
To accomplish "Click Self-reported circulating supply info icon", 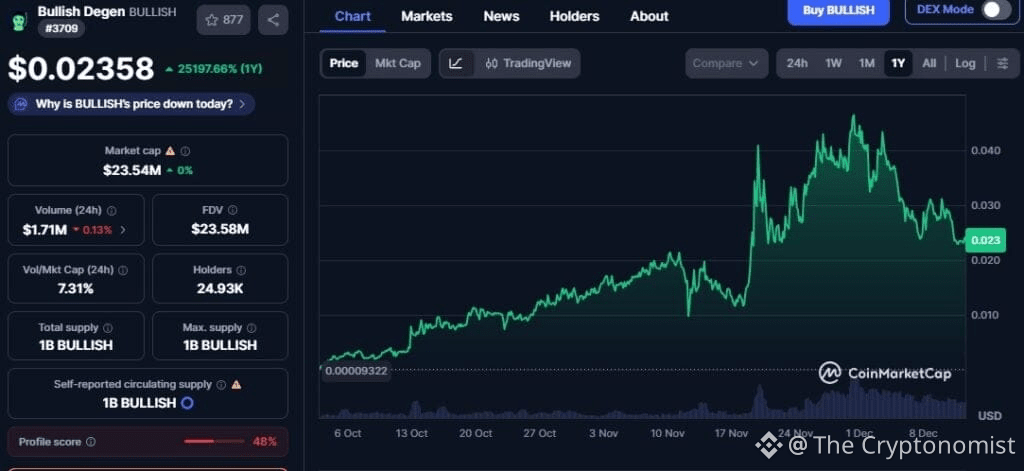I will point(221,385).
